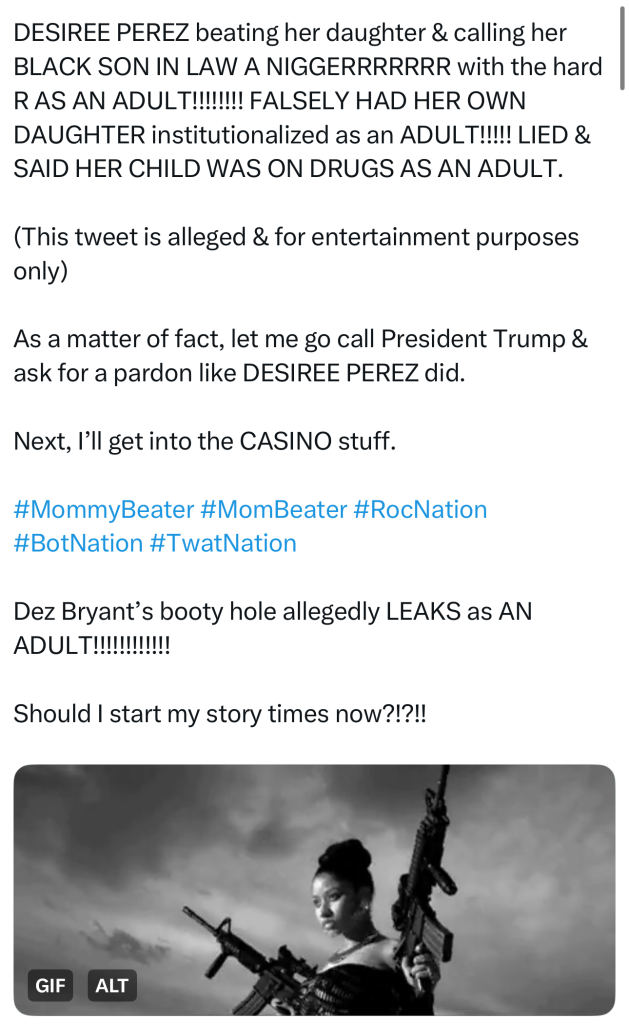Click the GIF badge on the media

(x=50, y=985)
